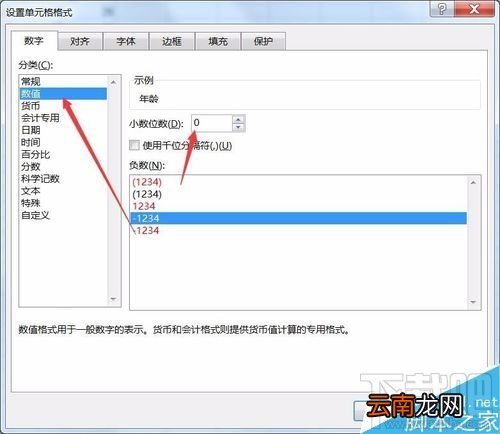Open the 保护 tab
The image size is (500, 434).
[x=263, y=41]
